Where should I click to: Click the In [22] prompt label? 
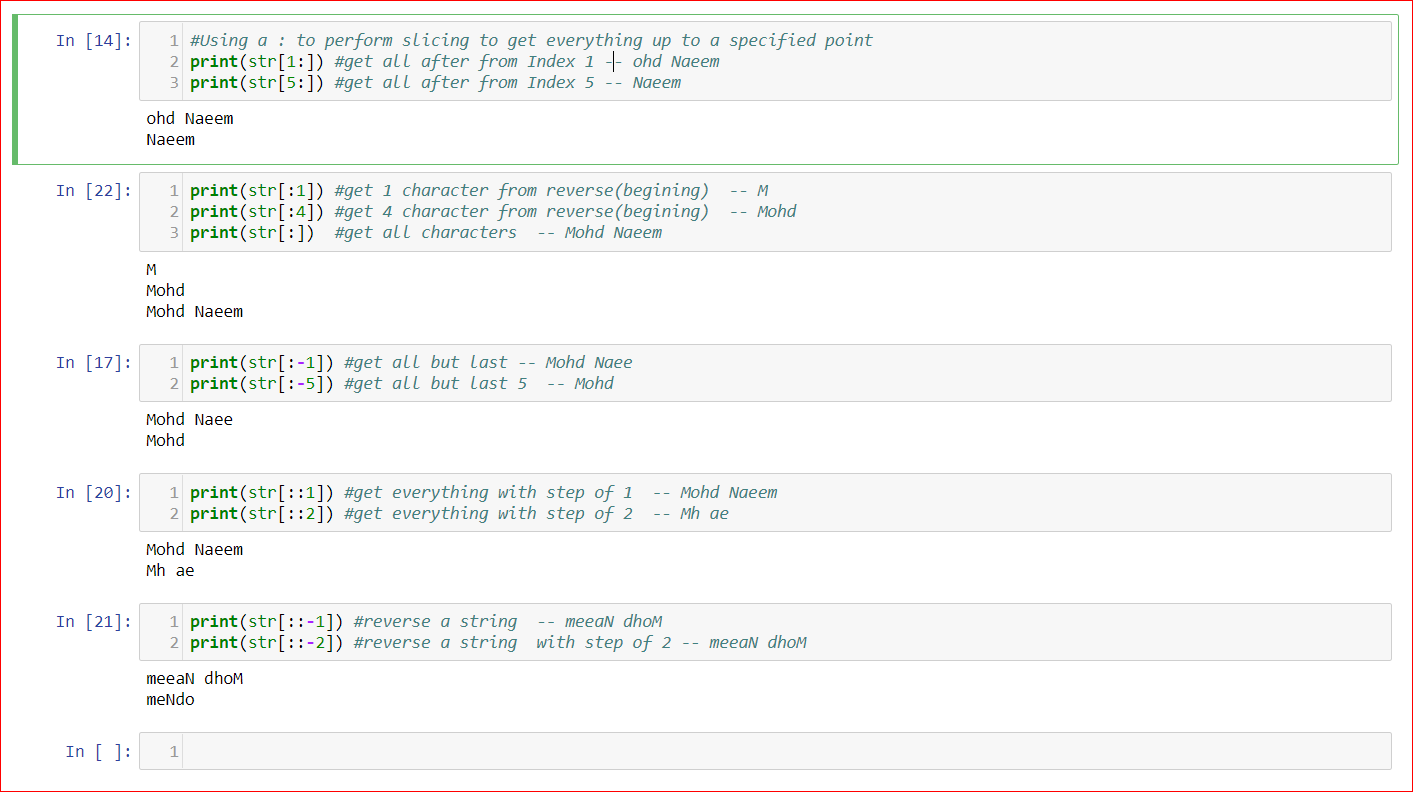click(x=94, y=191)
